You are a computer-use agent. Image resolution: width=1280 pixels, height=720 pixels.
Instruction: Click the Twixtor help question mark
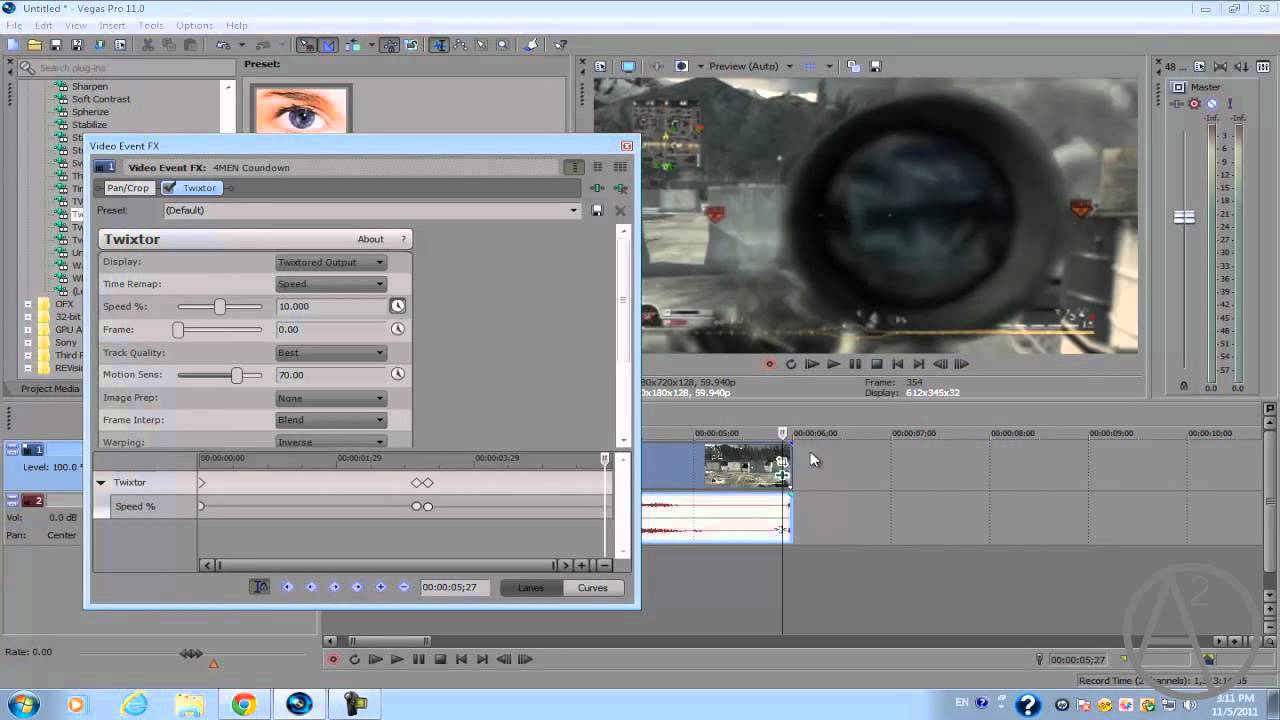(403, 239)
